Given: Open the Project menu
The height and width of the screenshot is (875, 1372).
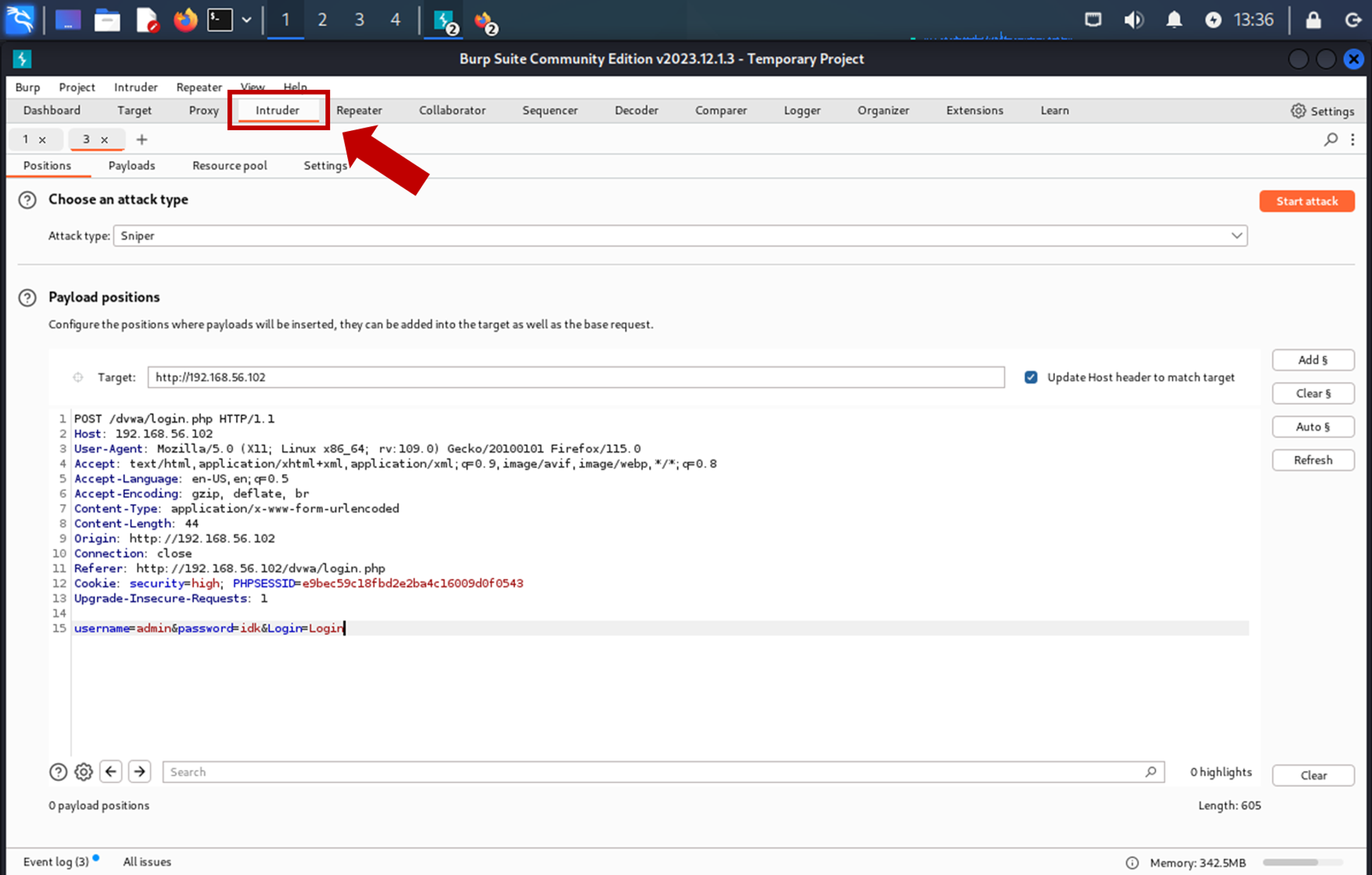Looking at the screenshot, I should pos(77,87).
